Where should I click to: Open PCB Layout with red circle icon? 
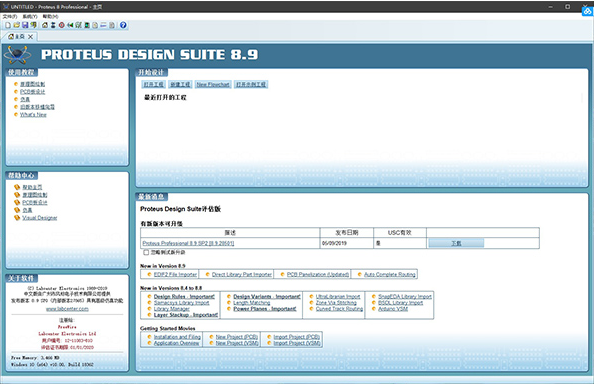click(x=62, y=25)
